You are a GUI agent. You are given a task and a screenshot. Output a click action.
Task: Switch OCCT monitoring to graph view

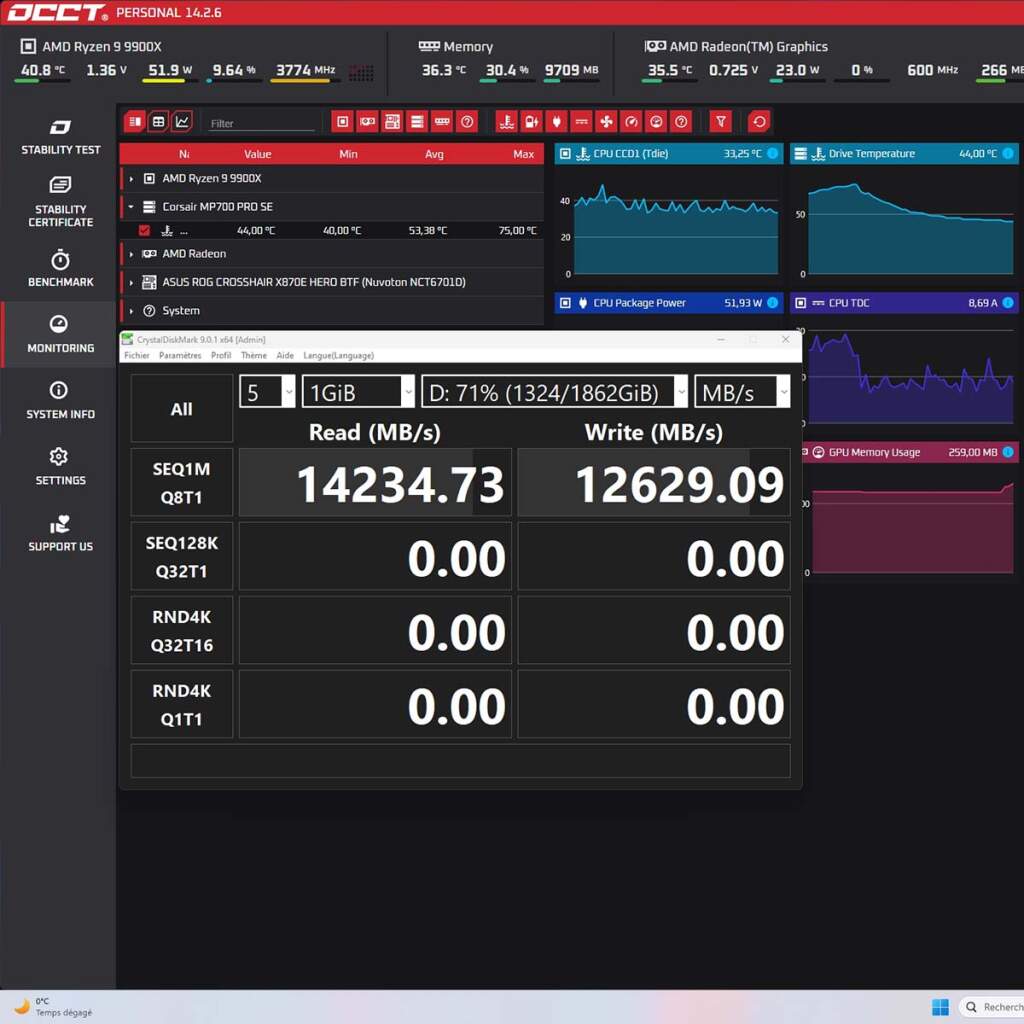point(184,121)
